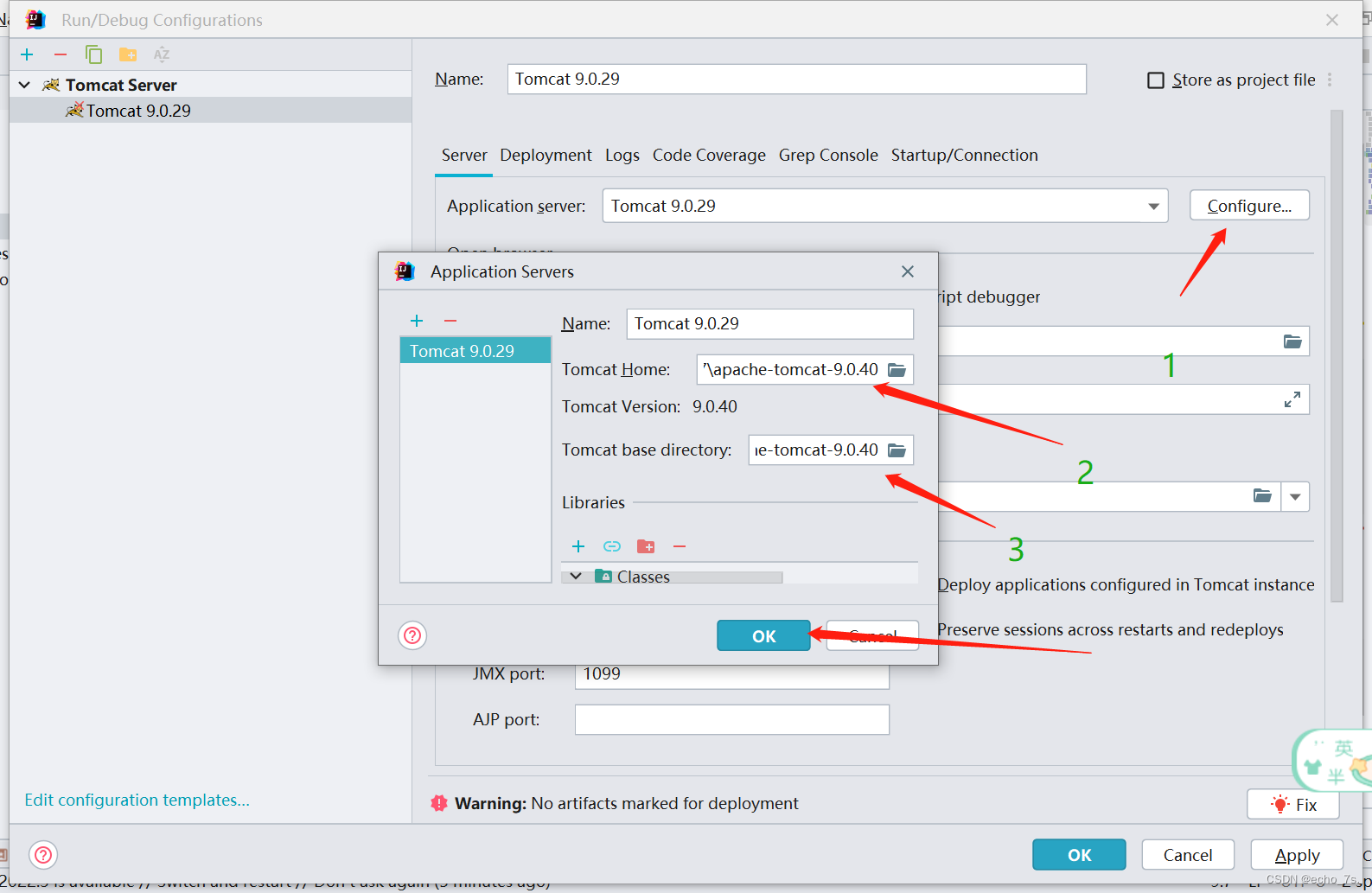Add application server with plus icon
Screen dimensions: 1372x893
click(x=417, y=321)
